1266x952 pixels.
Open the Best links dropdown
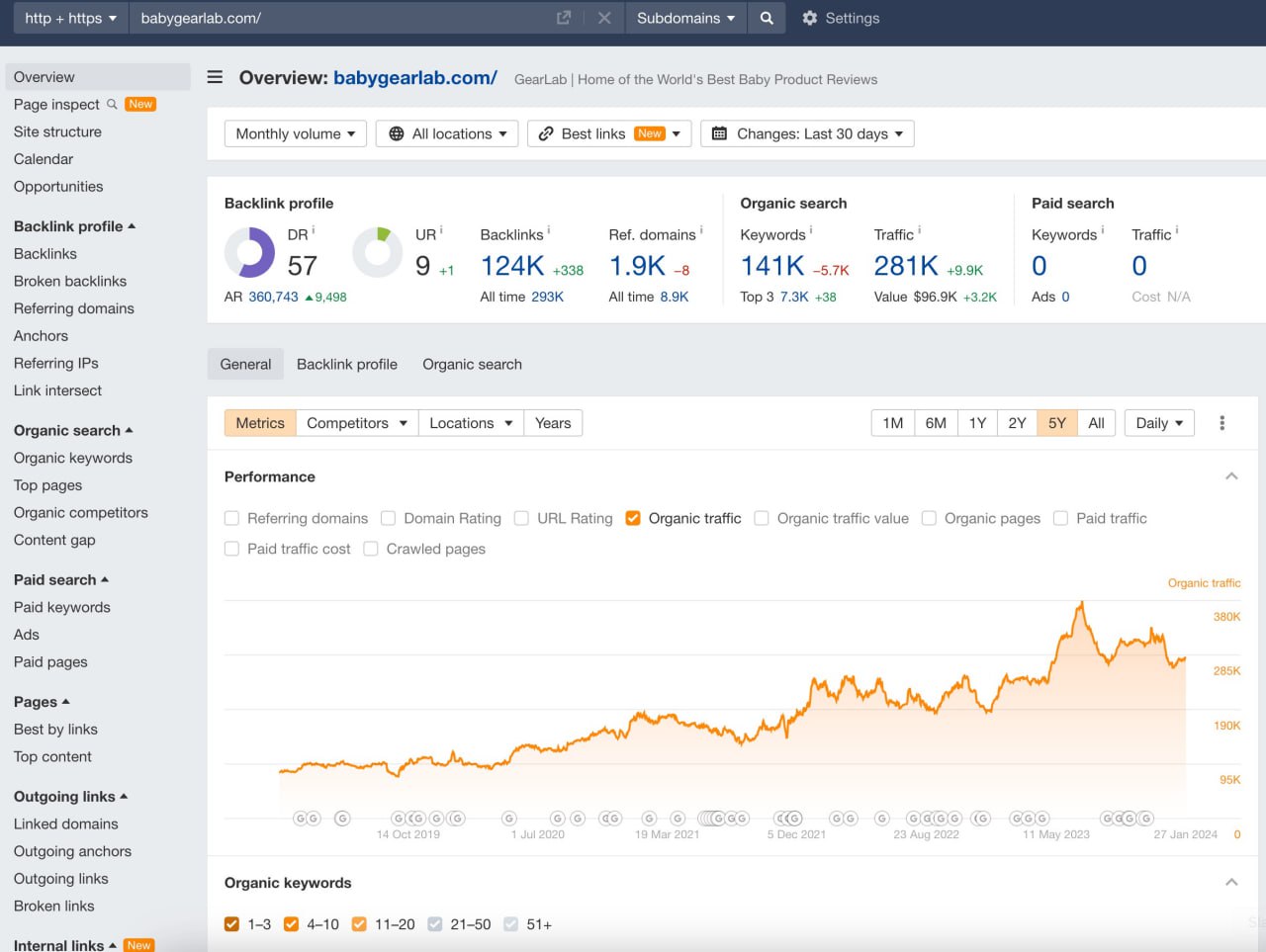[x=609, y=133]
